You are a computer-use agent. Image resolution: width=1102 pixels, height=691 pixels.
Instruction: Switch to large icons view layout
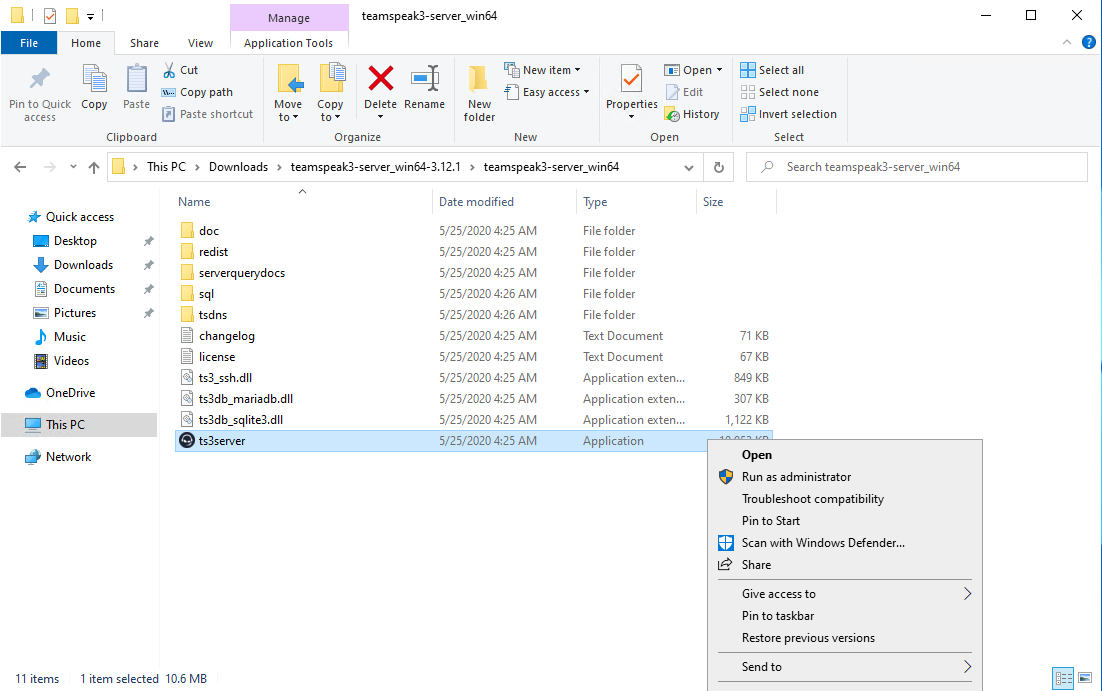1085,678
